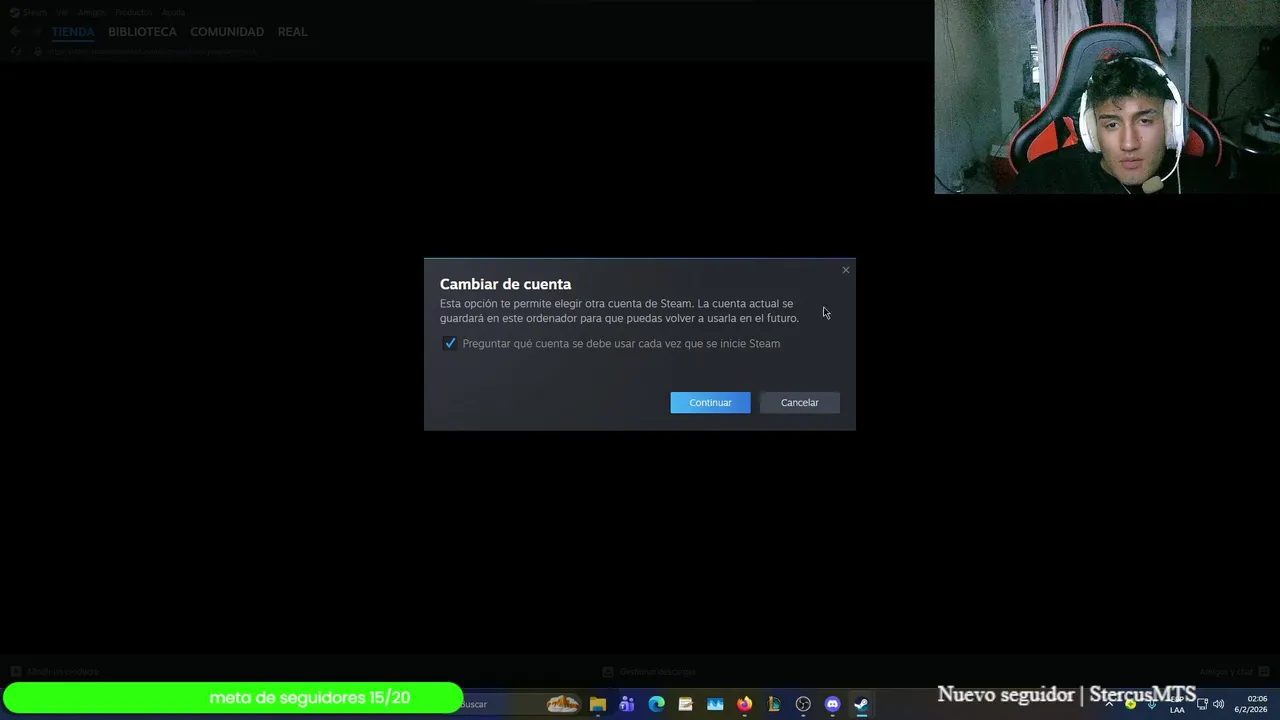The width and height of the screenshot is (1280, 720).
Task: Reload the Steam store page
Action: (x=17, y=51)
